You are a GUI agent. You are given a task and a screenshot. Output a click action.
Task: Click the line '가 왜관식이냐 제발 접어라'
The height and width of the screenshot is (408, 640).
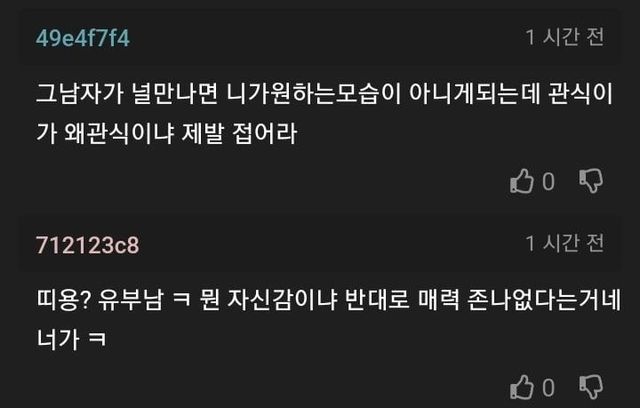coord(167,133)
